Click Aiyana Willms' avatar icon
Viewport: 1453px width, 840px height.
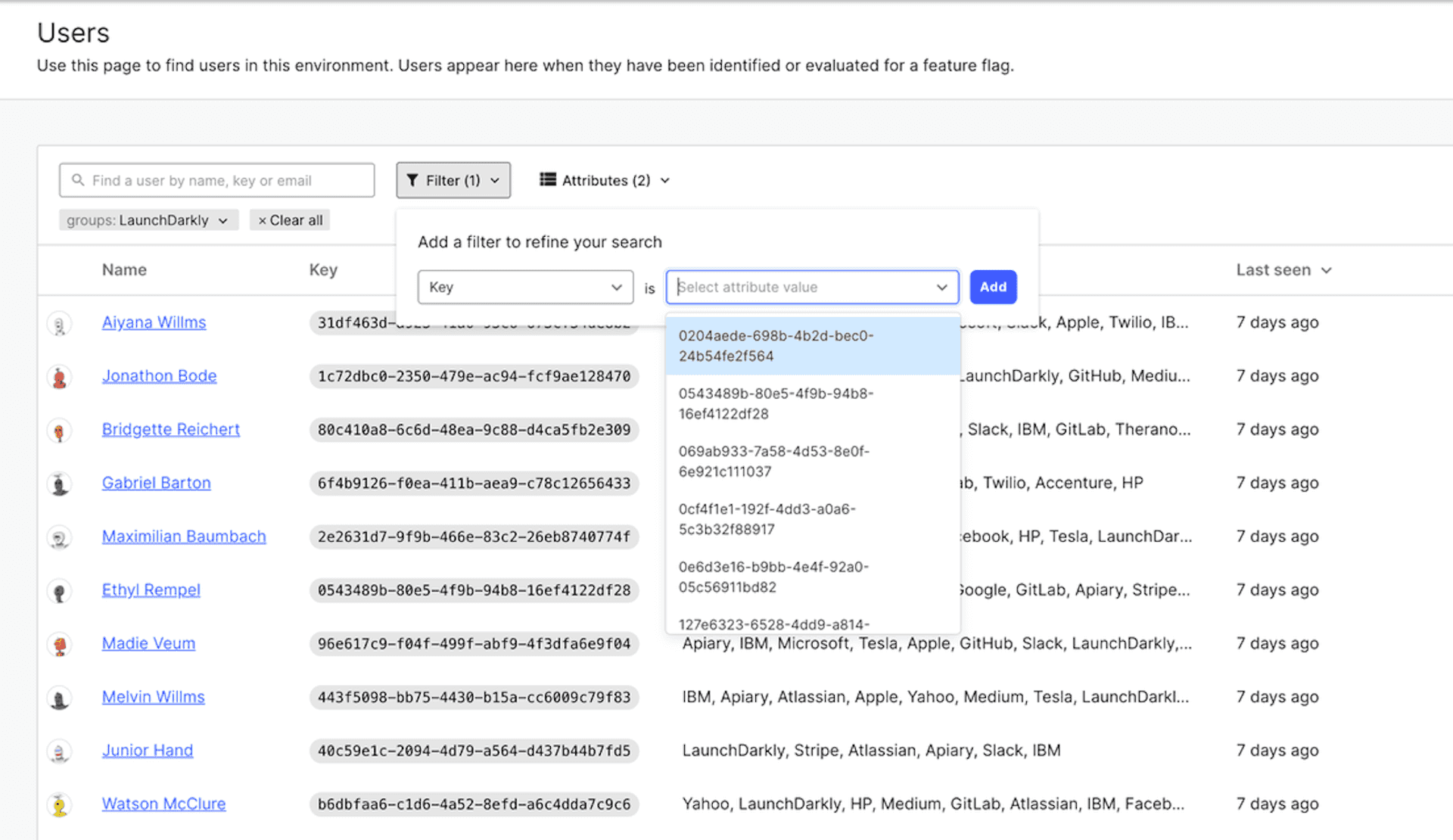(x=59, y=324)
